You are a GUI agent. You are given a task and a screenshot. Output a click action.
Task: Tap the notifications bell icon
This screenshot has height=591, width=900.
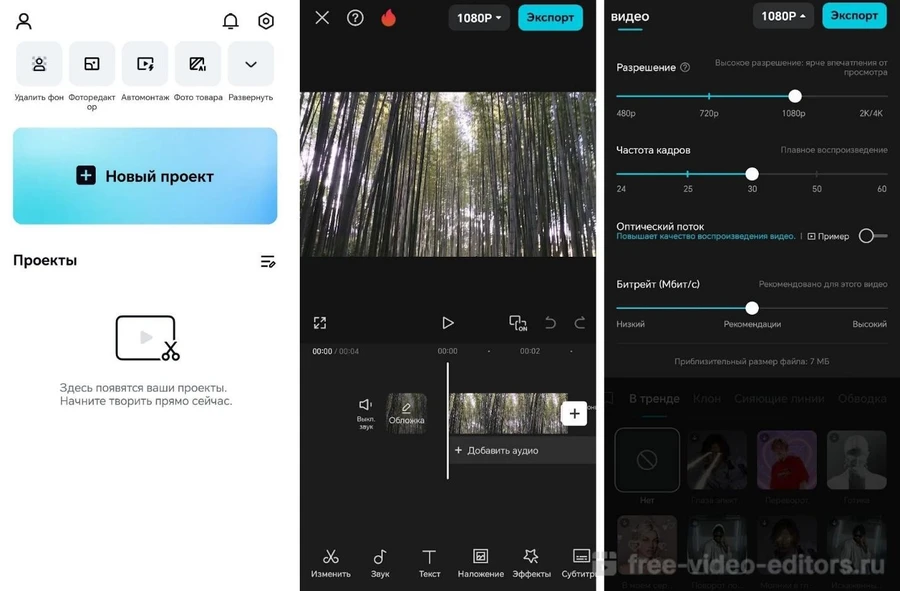pyautogui.click(x=230, y=21)
